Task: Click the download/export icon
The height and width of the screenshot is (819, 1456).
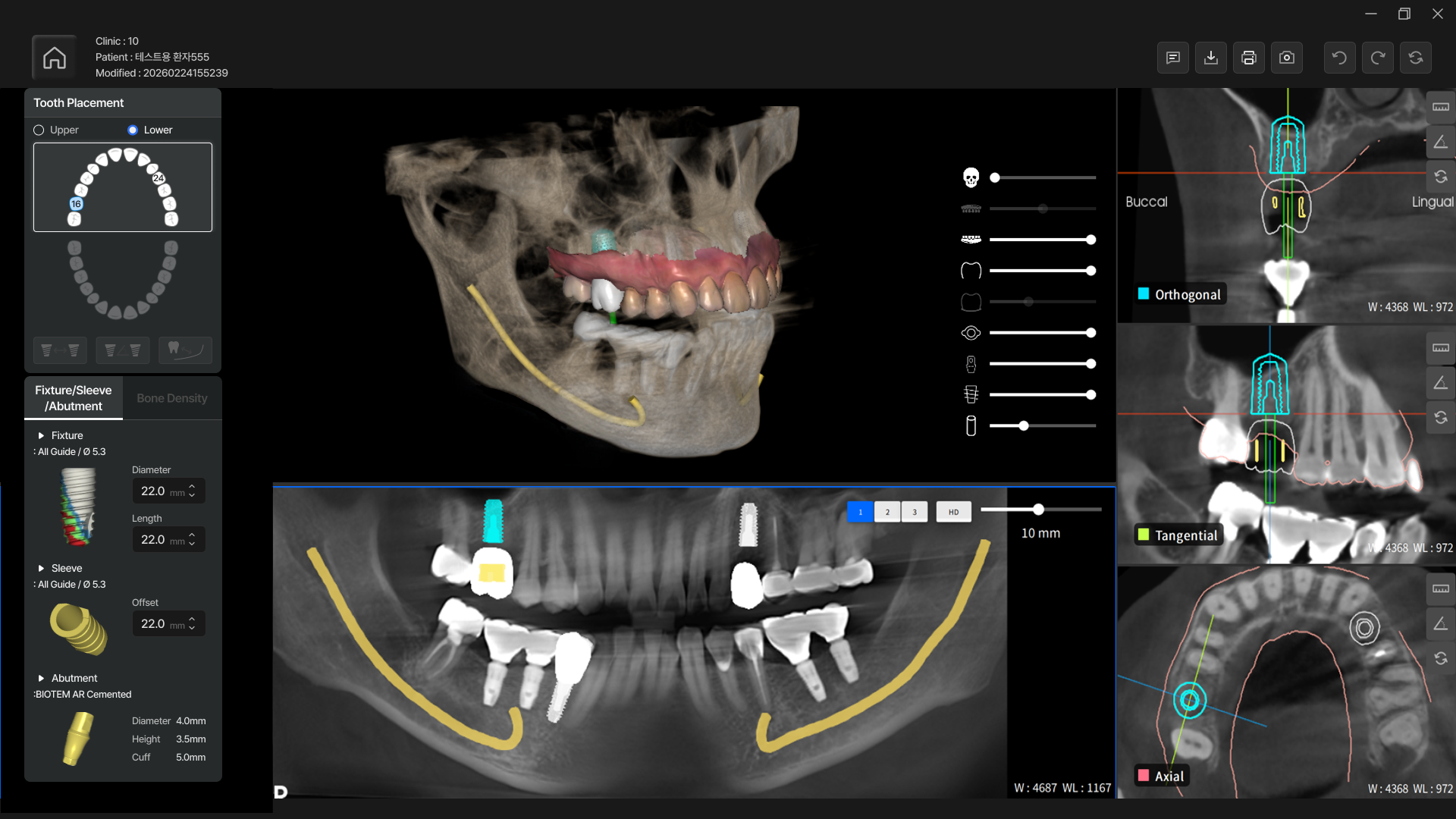Action: (x=1211, y=58)
